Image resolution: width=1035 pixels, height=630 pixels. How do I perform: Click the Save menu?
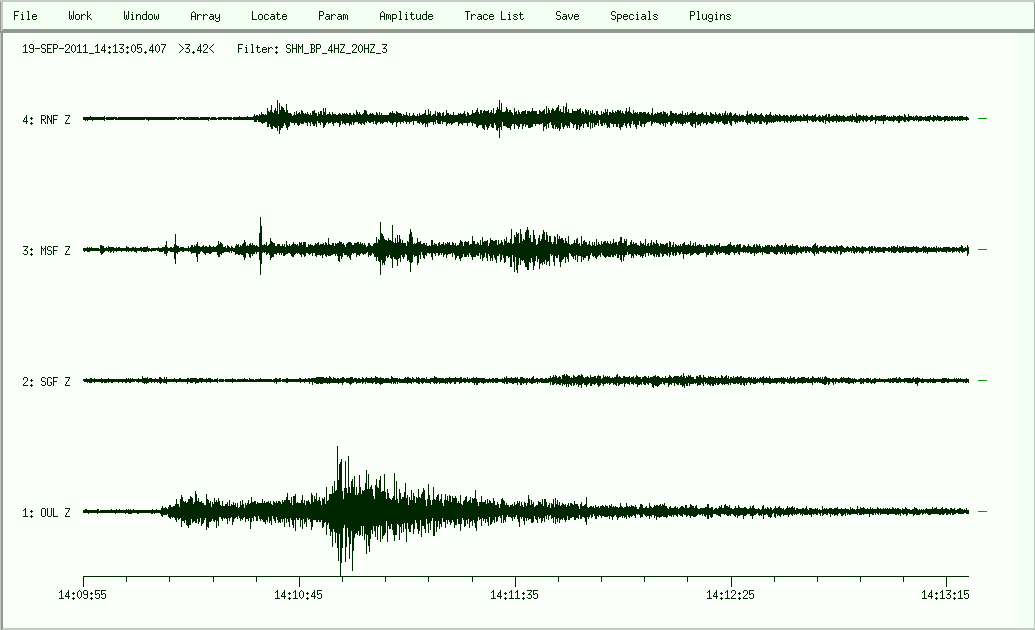(x=567, y=16)
